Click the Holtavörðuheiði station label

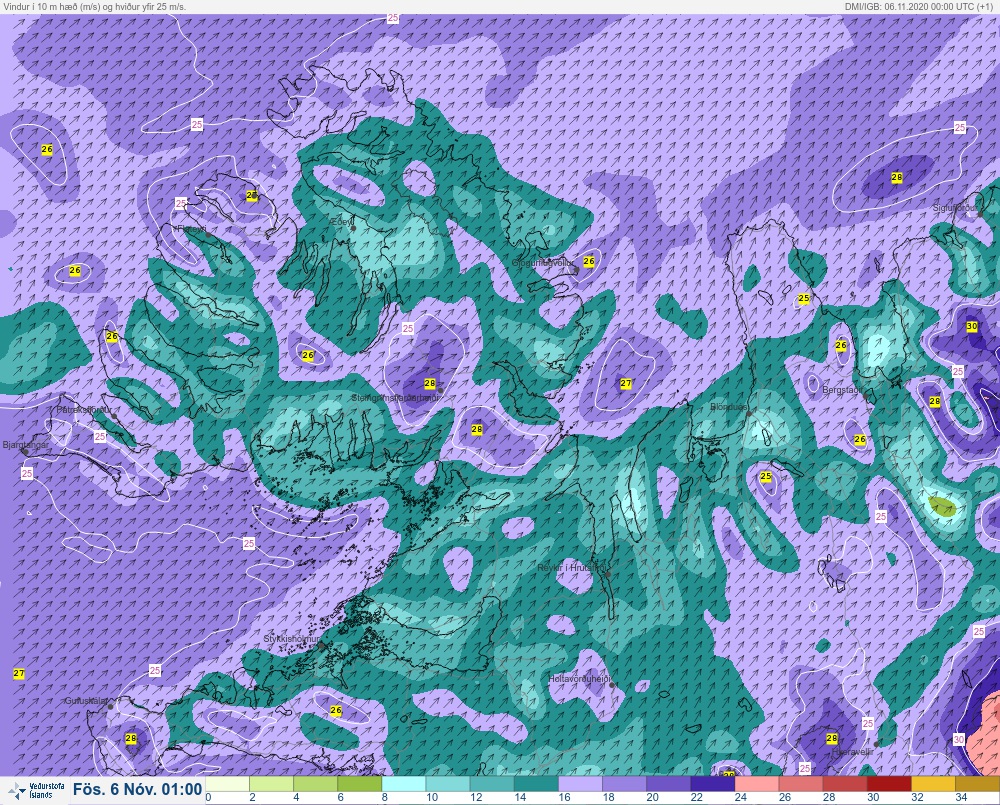(580, 679)
